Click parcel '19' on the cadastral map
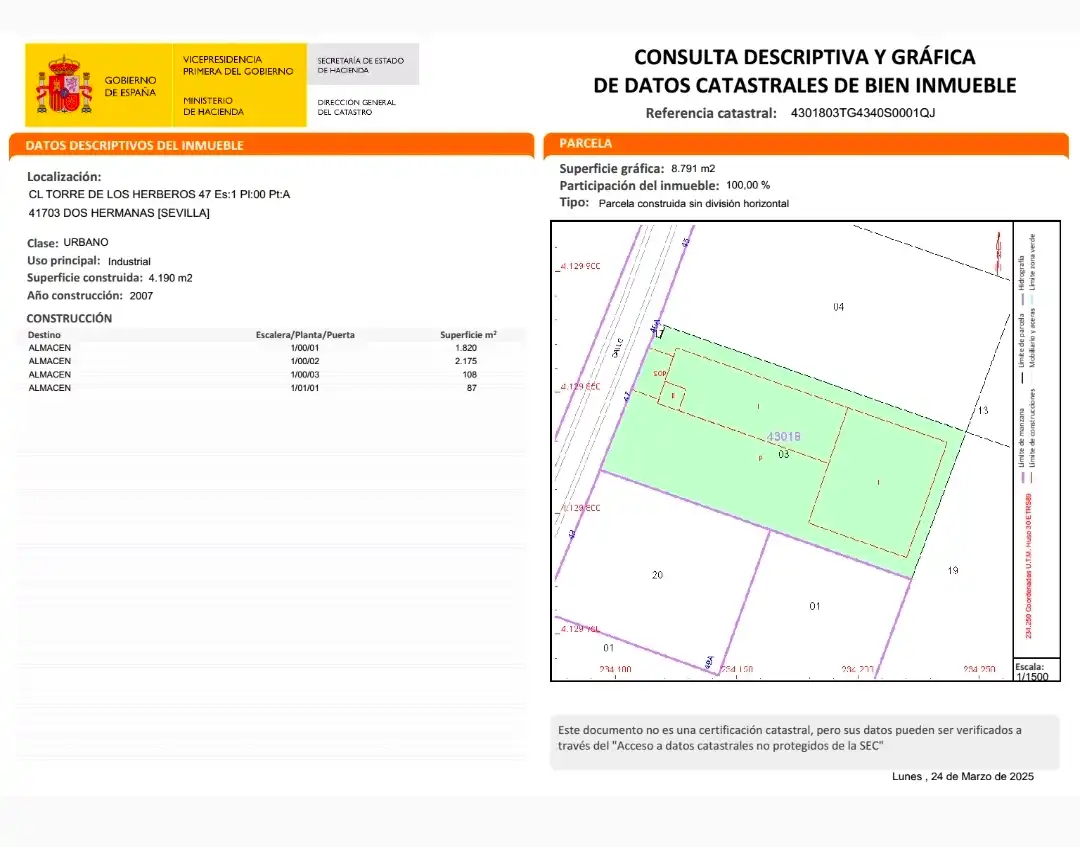Viewport: 1080px width, 847px height. (953, 570)
